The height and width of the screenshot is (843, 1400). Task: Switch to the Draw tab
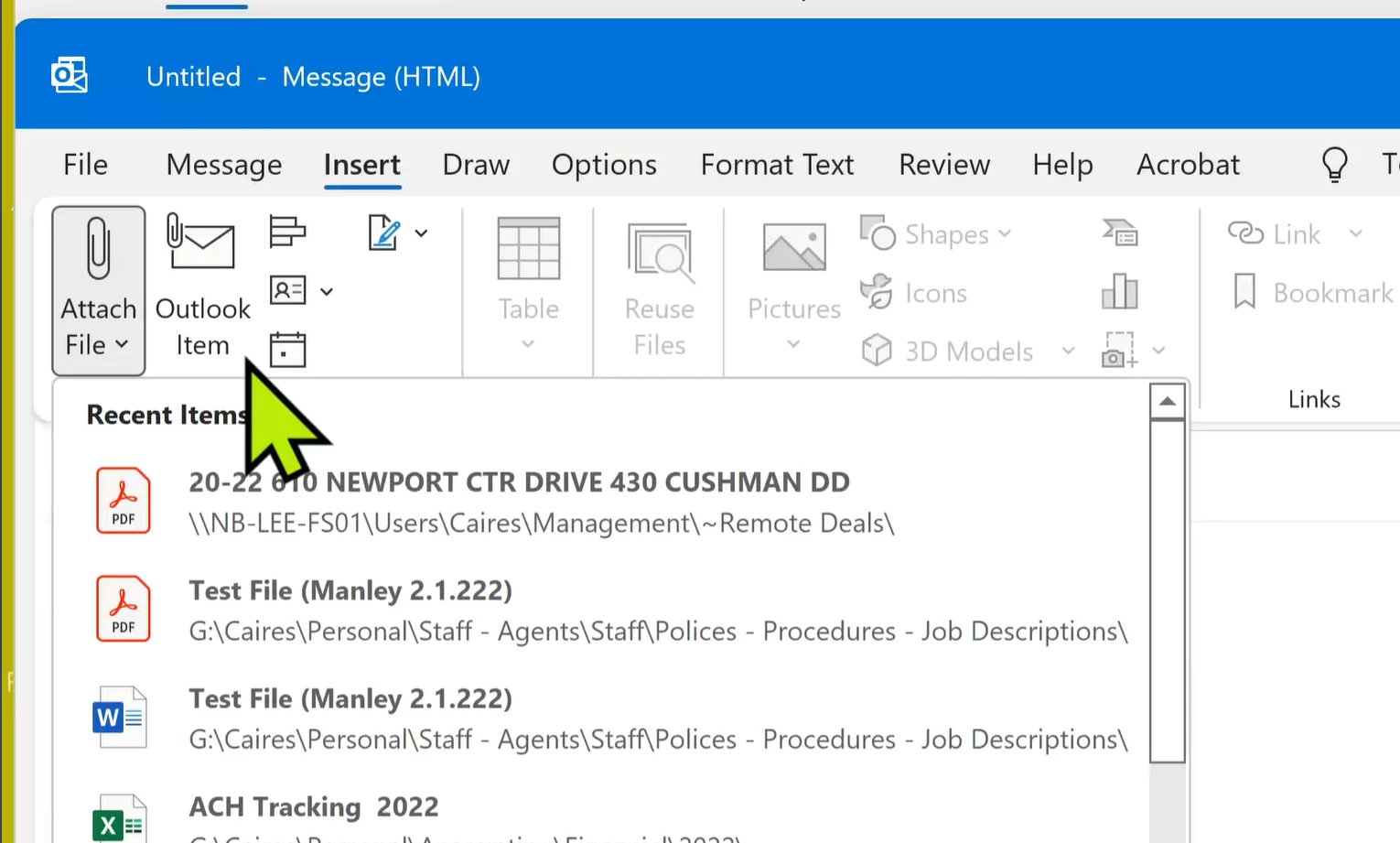coord(476,165)
